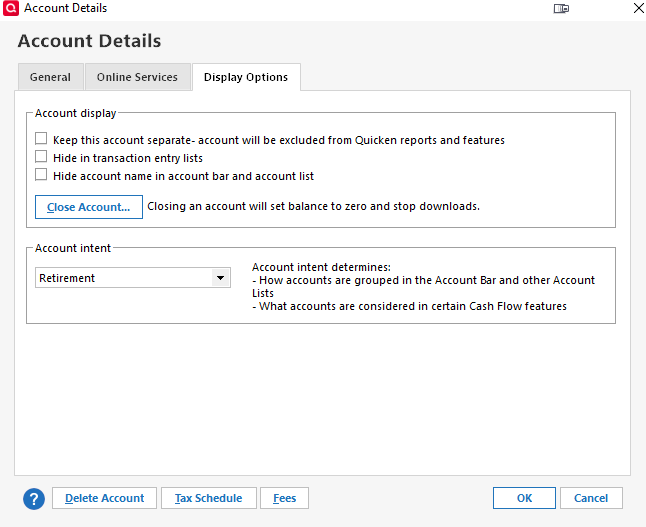Switch to the General tab
The height and width of the screenshot is (527, 646).
(x=50, y=77)
